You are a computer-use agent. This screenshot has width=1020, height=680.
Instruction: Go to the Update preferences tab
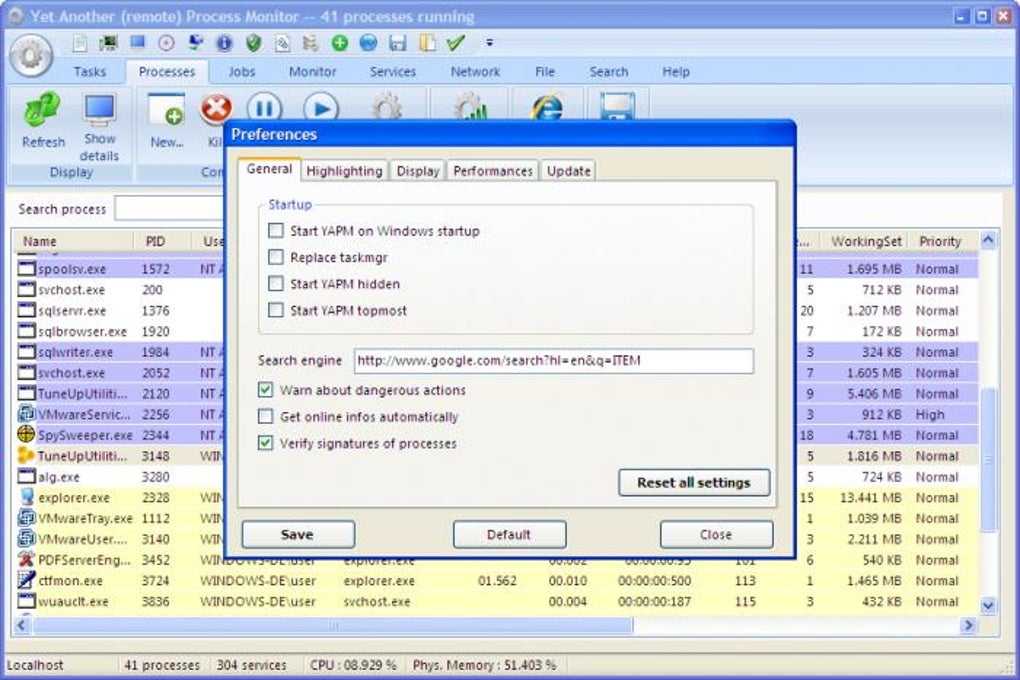(569, 171)
